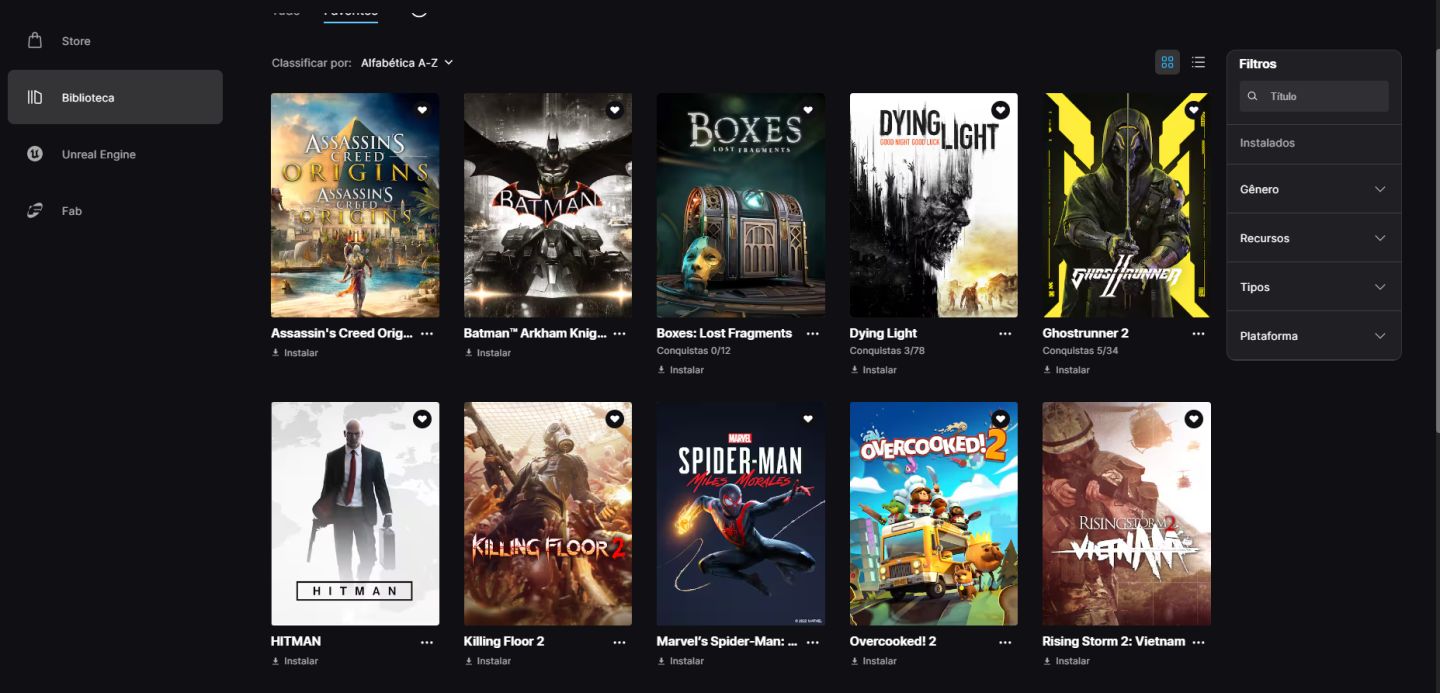The height and width of the screenshot is (693, 1440).
Task: Install Boxes: Lost Fragments
Action: pos(681,370)
